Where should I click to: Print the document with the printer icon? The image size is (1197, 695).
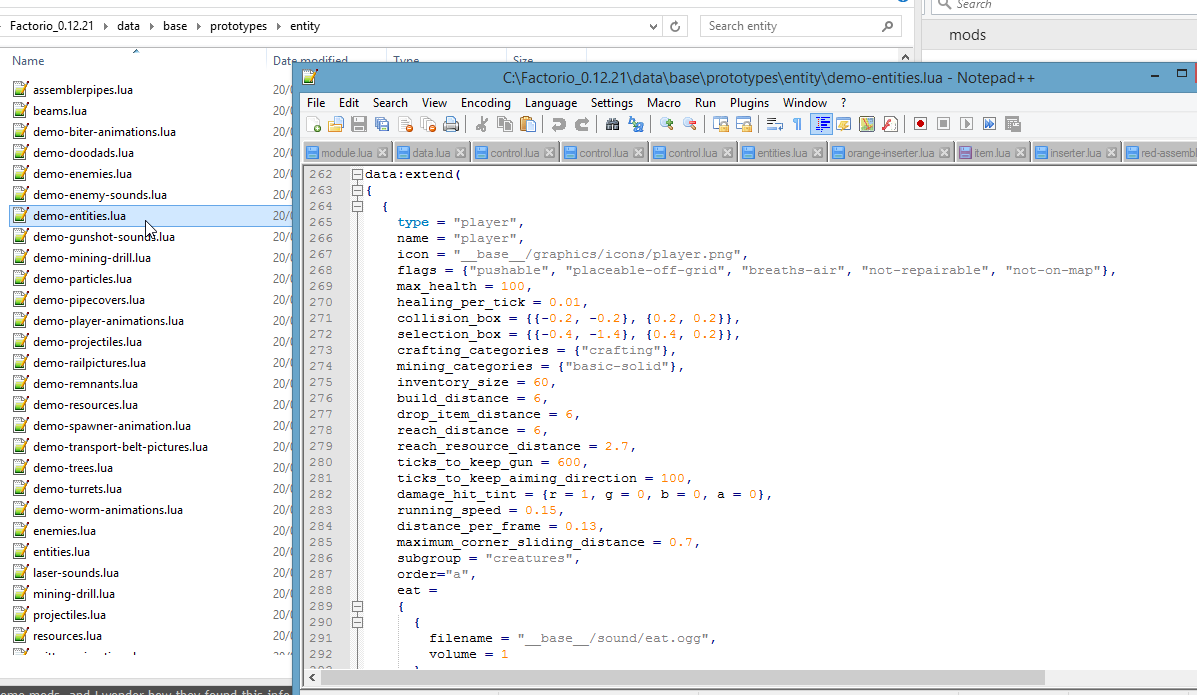point(451,124)
